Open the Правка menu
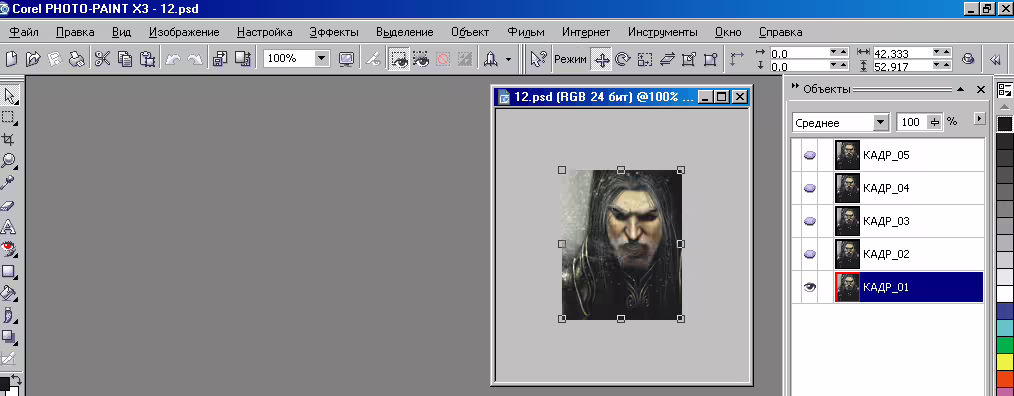 pyautogui.click(x=75, y=32)
